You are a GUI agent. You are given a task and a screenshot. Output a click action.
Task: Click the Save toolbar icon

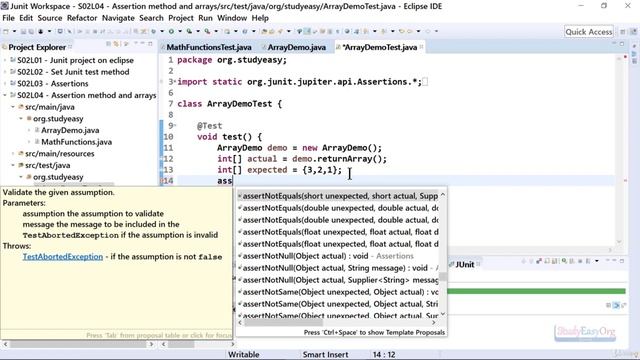[x=23, y=31]
